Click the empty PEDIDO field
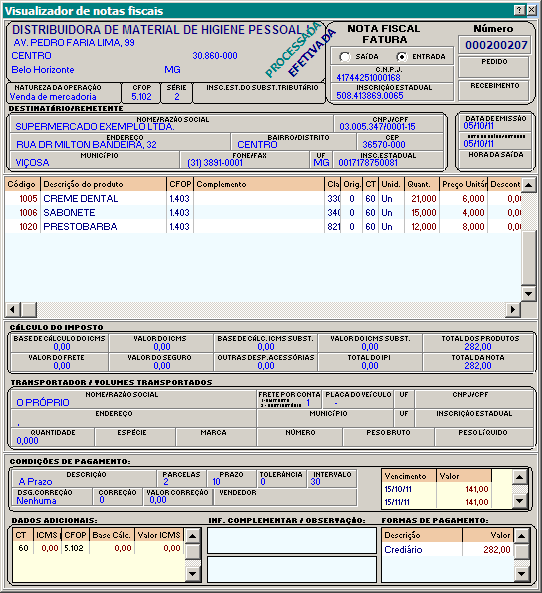This screenshot has width=542, height=593. click(x=494, y=67)
